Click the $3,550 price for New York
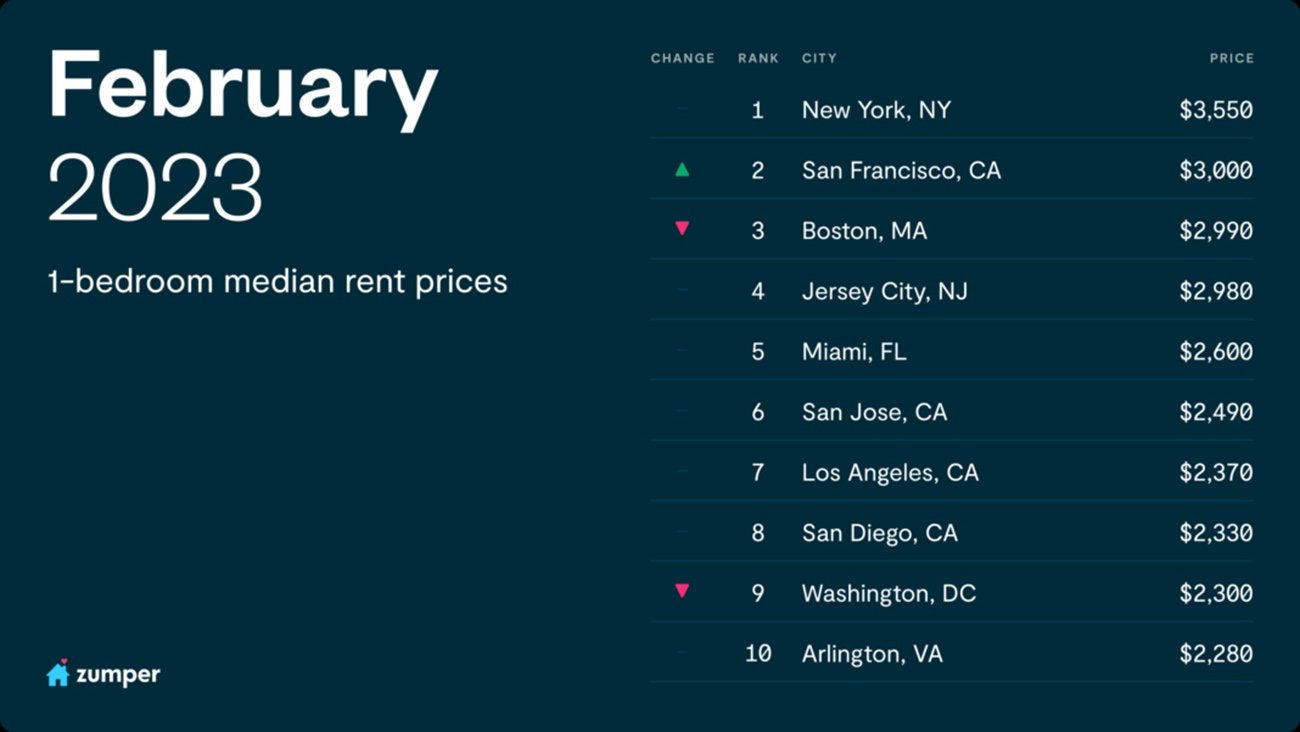This screenshot has width=1300, height=732. [1215, 110]
